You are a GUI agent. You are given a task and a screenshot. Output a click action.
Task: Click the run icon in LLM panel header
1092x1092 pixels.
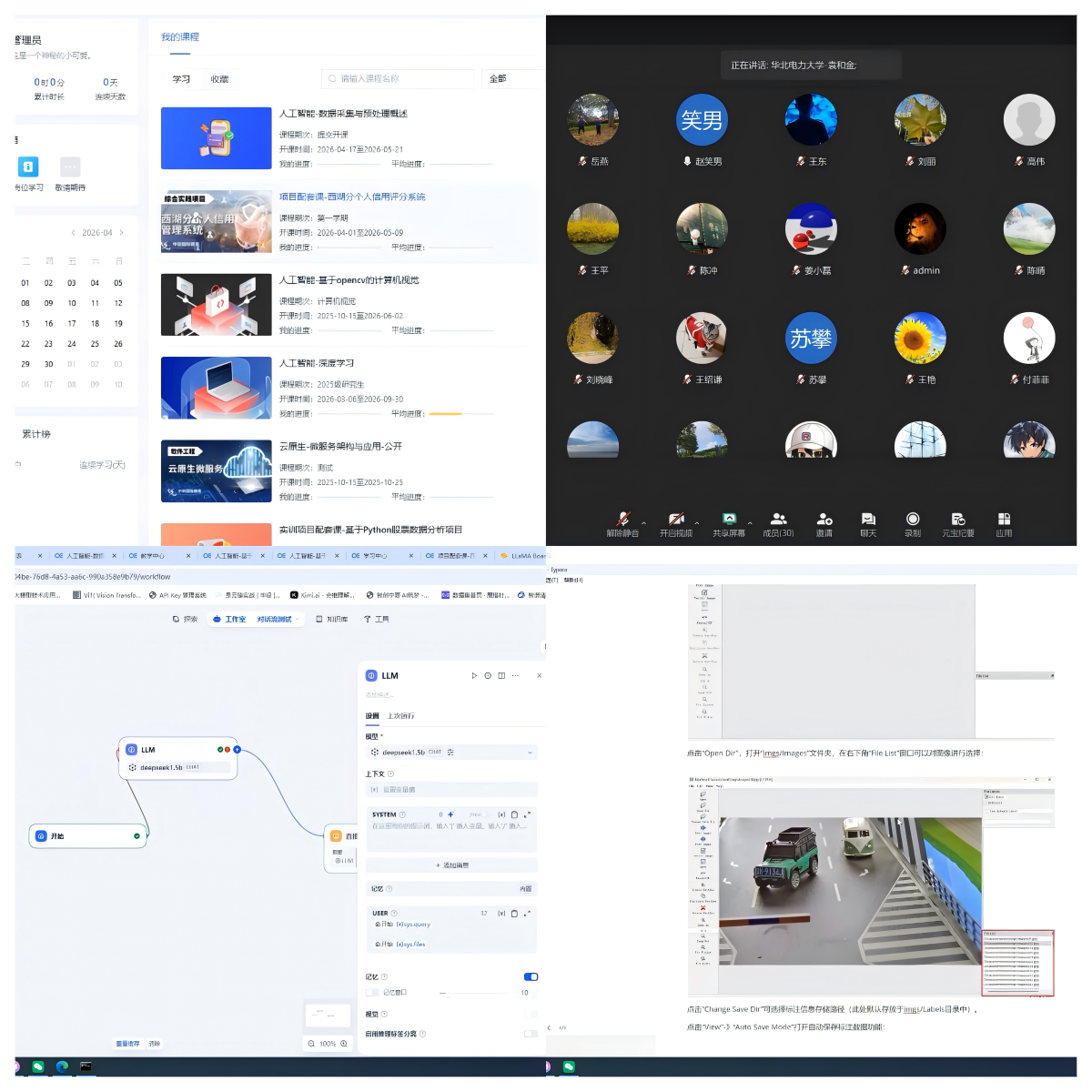pyautogui.click(x=474, y=675)
